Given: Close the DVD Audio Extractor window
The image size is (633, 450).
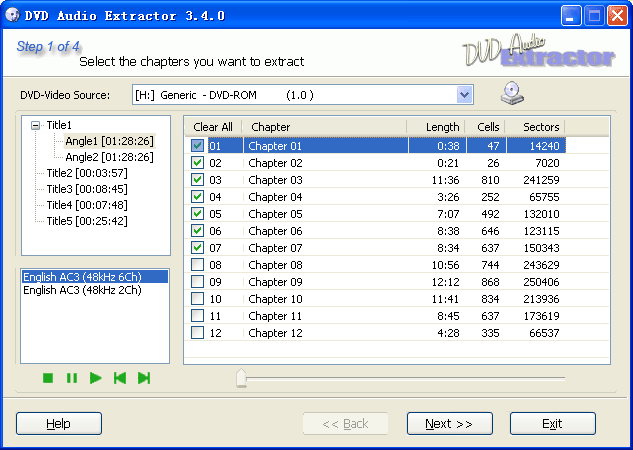Looking at the screenshot, I should [618, 16].
